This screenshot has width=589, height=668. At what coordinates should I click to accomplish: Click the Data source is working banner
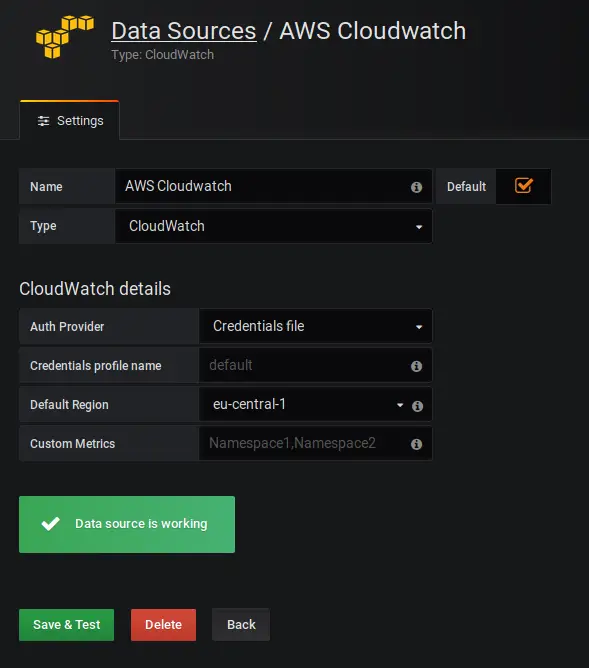click(127, 524)
